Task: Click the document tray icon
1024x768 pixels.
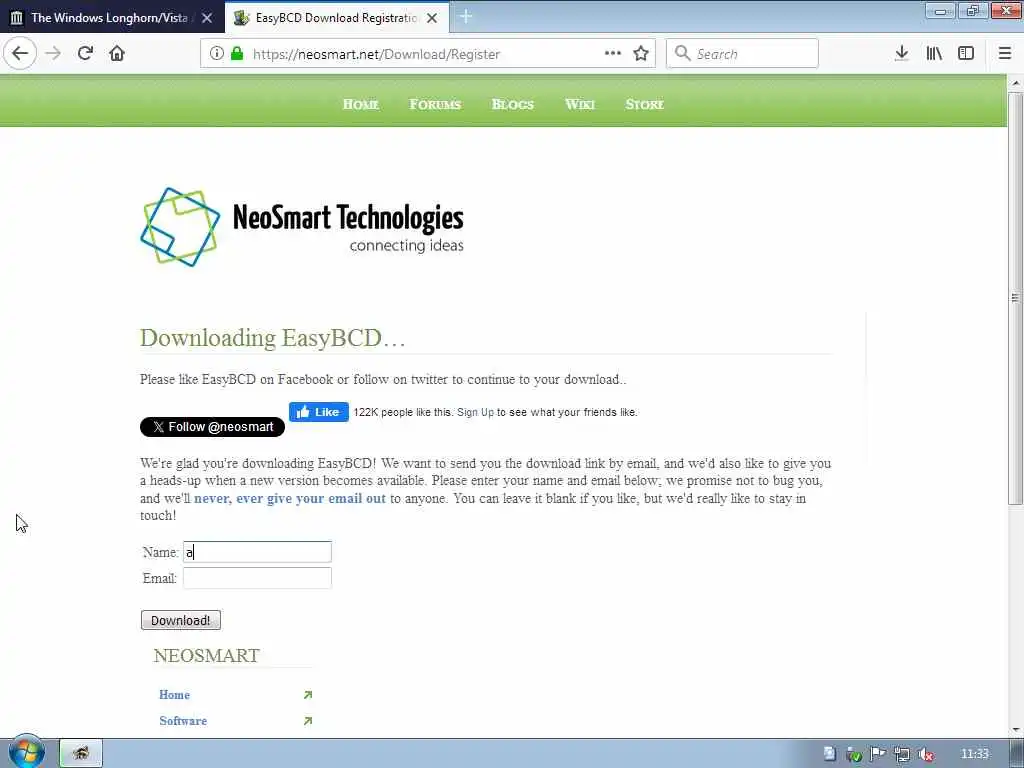Action: pos(829,754)
